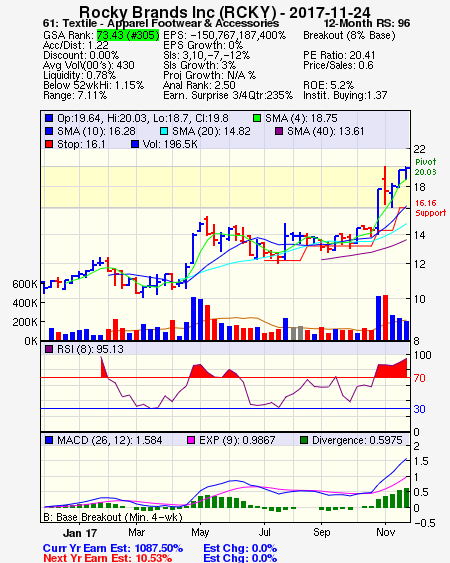Image resolution: width=450 pixels, height=563 pixels.
Task: Click the Mar axis label
Action: tap(136, 532)
